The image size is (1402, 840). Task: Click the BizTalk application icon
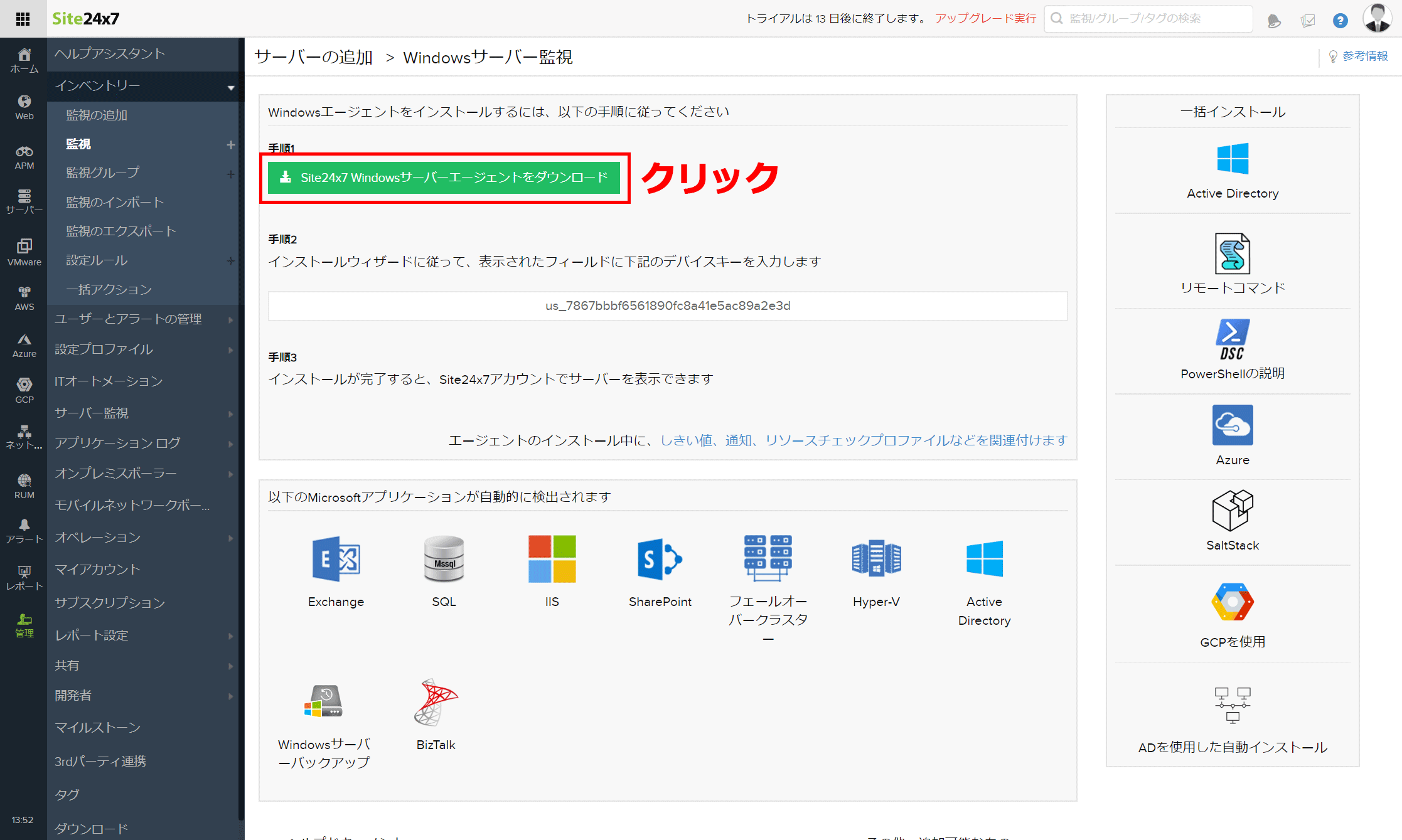[x=436, y=702]
